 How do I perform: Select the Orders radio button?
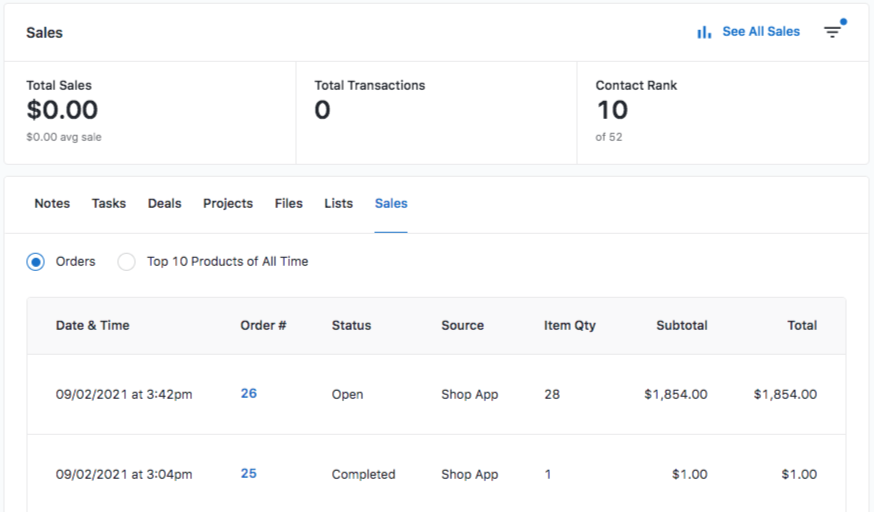(x=36, y=262)
